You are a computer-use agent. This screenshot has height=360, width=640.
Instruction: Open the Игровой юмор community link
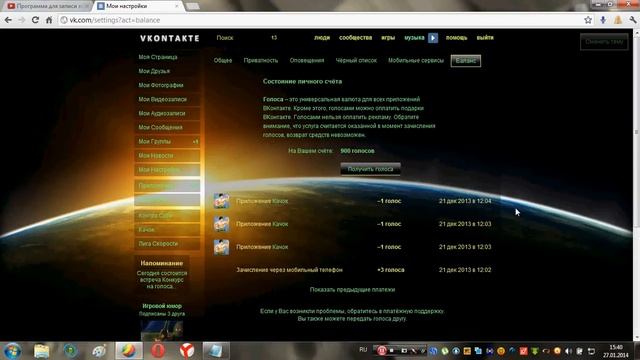click(162, 306)
